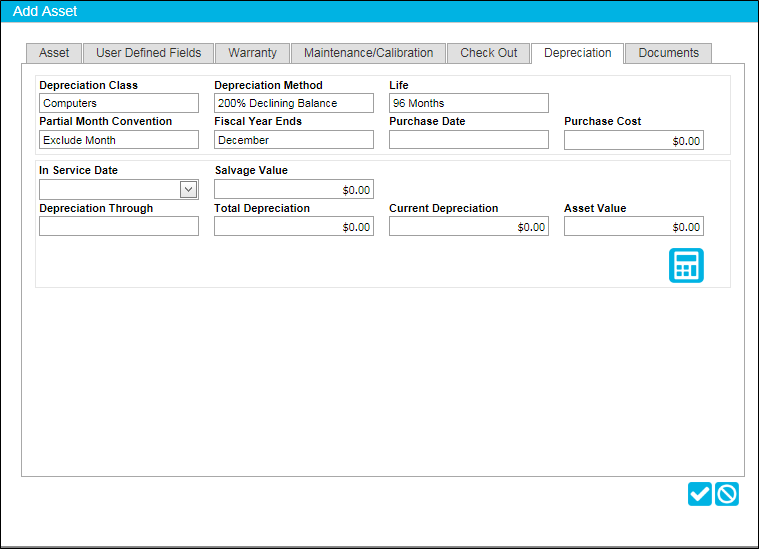This screenshot has width=759, height=549.
Task: Click the Total Depreciation label
Action: click(x=262, y=208)
